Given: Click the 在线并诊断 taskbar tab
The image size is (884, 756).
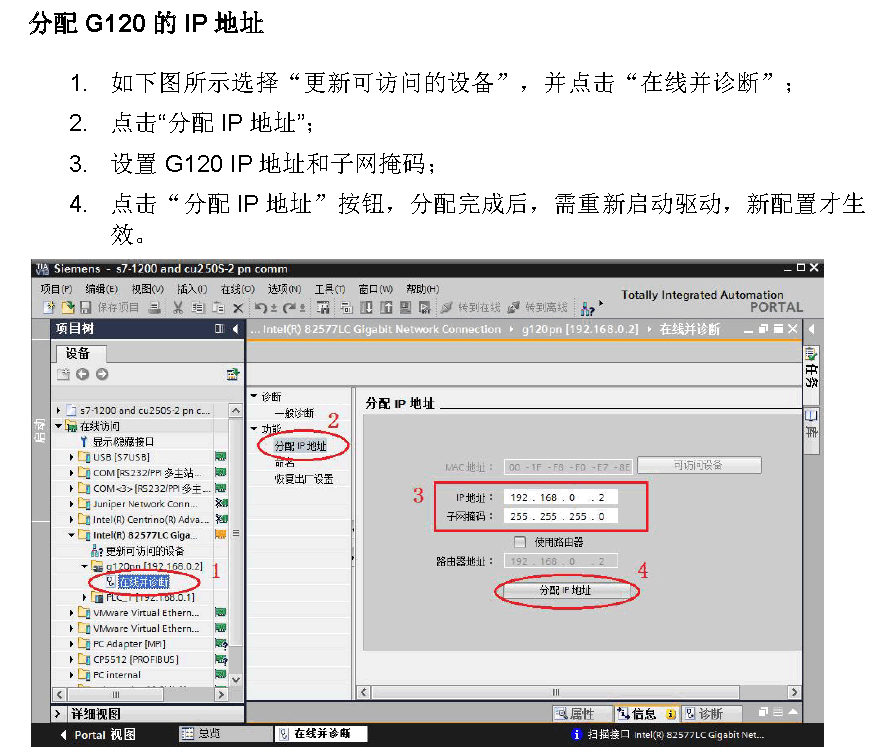Looking at the screenshot, I should tap(321, 734).
